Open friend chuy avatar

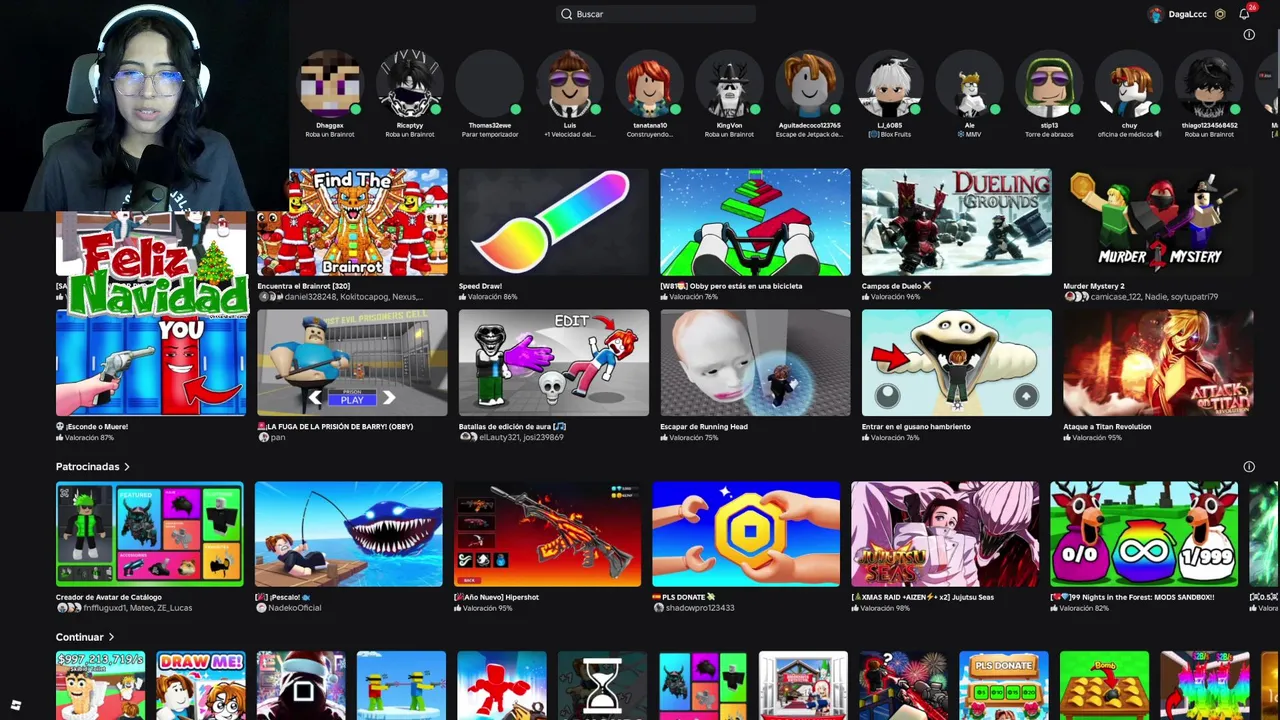1129,84
